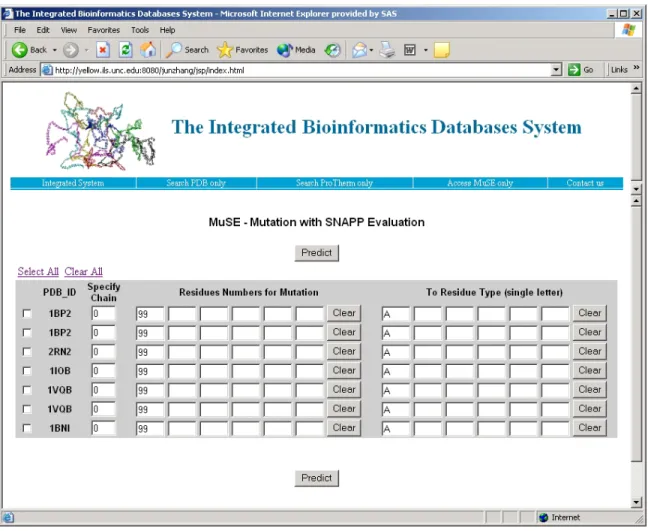Click the yellow note Discuss icon

(x=441, y=50)
